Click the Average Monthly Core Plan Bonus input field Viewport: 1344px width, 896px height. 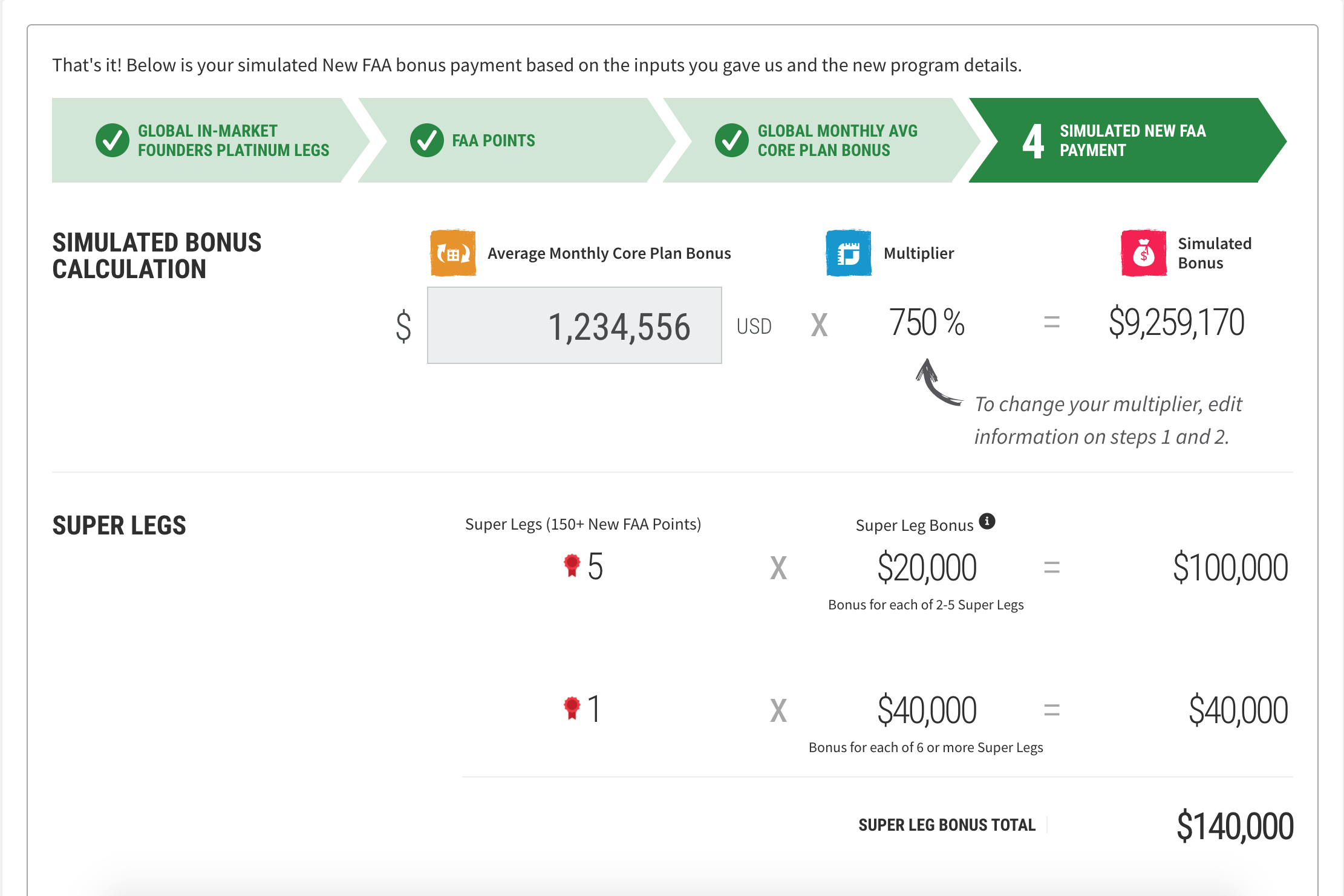tap(574, 326)
